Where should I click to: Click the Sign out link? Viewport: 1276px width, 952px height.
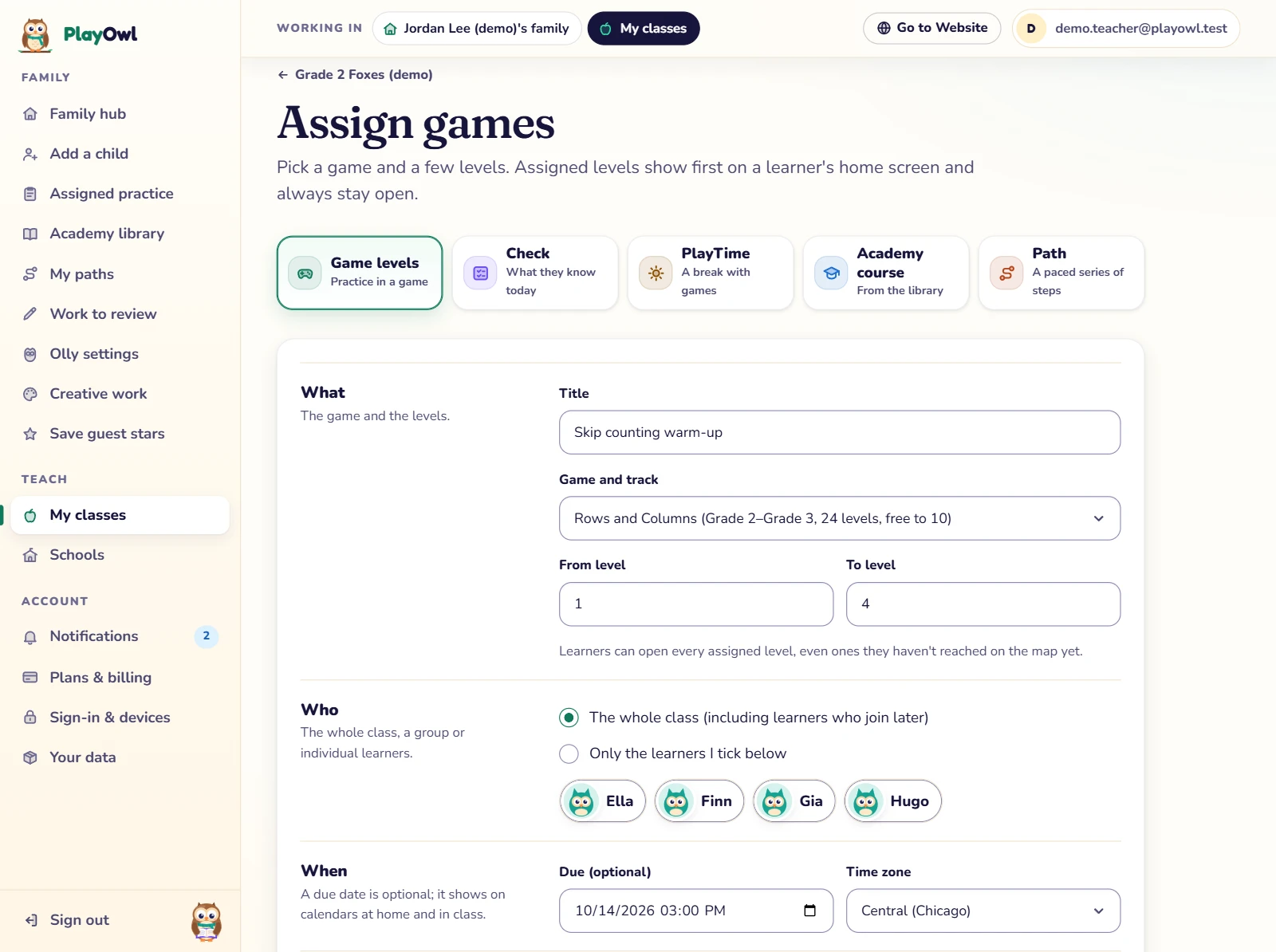point(67,920)
